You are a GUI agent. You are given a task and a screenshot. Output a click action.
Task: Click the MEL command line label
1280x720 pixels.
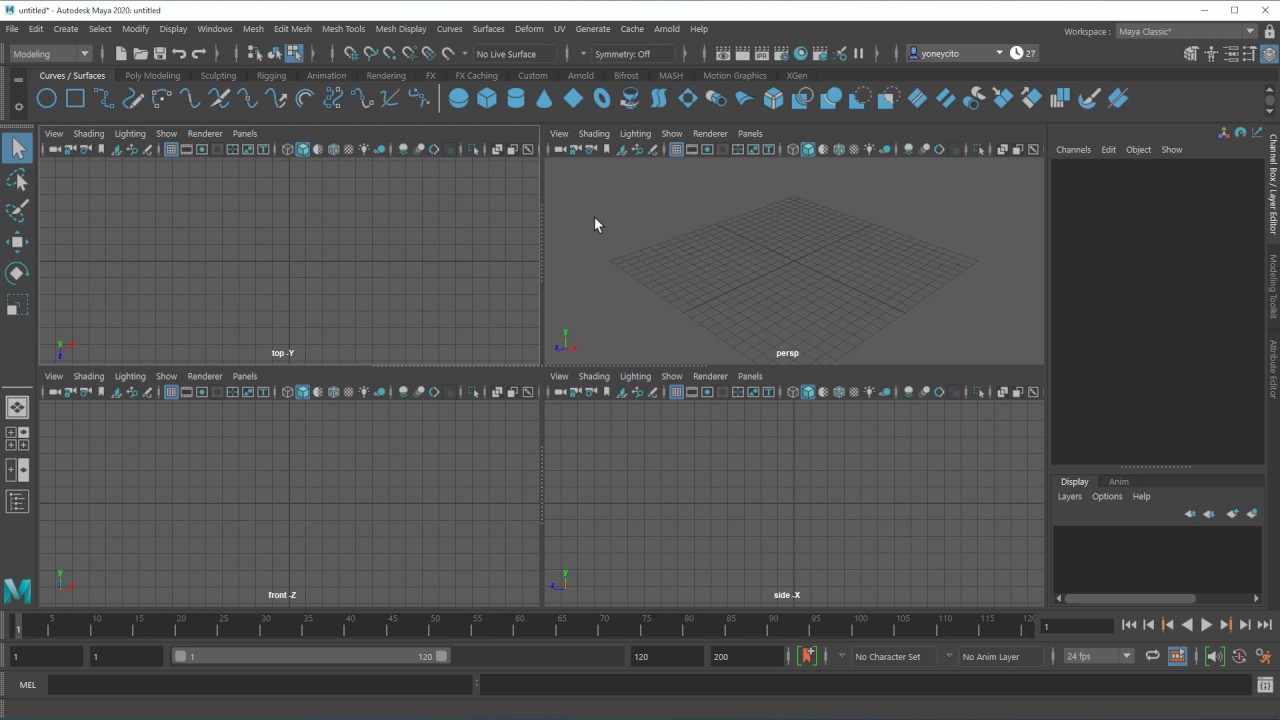pyautogui.click(x=27, y=685)
